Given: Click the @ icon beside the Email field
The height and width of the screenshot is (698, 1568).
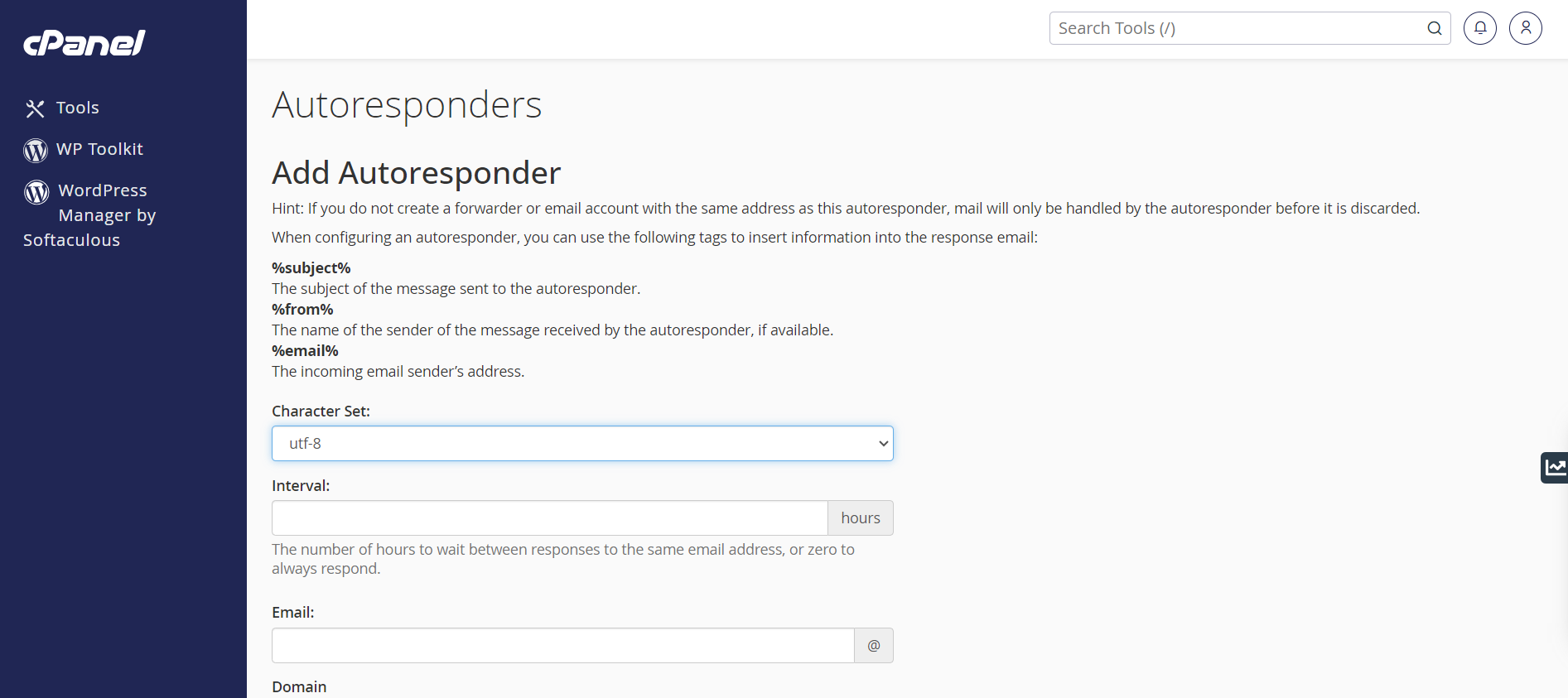Looking at the screenshot, I should coord(873,645).
